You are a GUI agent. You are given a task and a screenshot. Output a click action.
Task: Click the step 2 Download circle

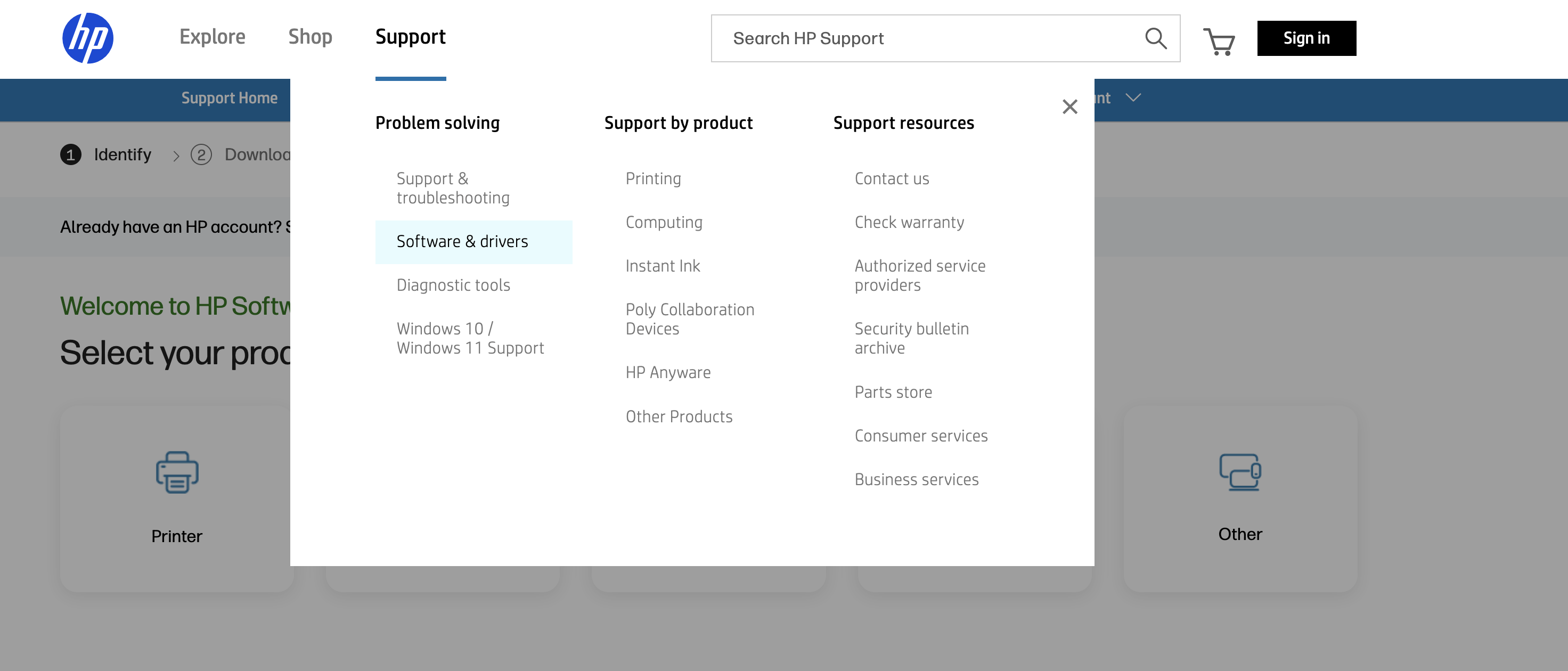point(201,154)
